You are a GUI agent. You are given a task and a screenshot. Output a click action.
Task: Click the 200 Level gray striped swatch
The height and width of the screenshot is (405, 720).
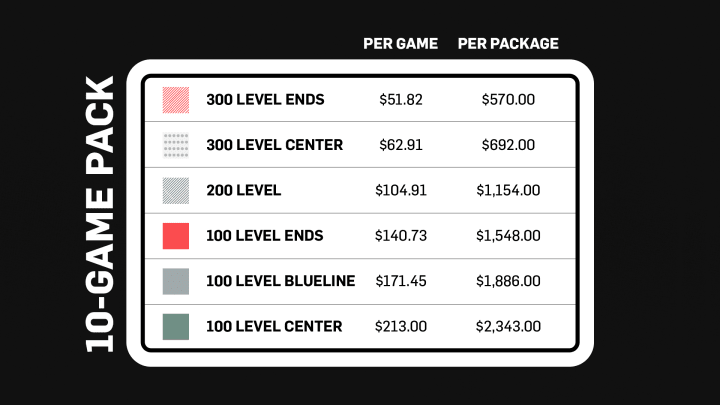click(176, 190)
